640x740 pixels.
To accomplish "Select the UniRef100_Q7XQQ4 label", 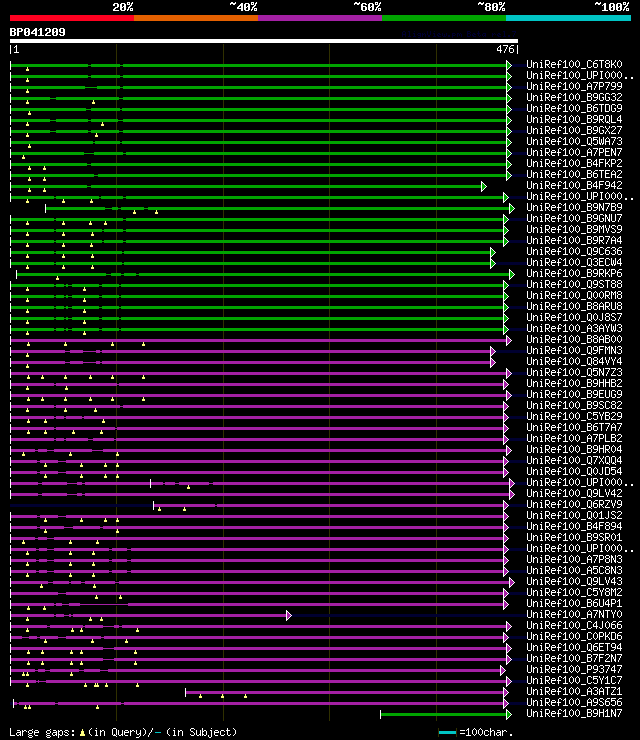I will (574, 460).
